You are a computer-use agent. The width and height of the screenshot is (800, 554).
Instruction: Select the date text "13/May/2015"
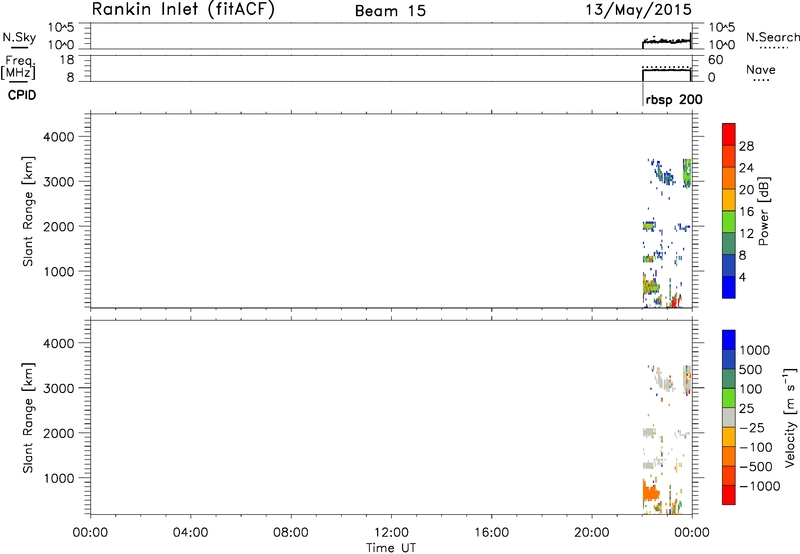638,10
